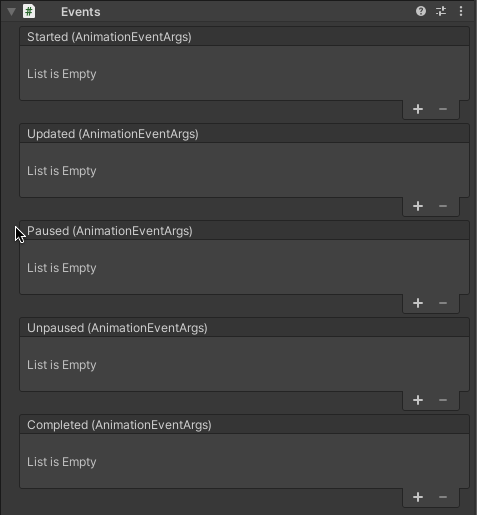Click the Events component title label
The image size is (477, 515).
(x=81, y=12)
